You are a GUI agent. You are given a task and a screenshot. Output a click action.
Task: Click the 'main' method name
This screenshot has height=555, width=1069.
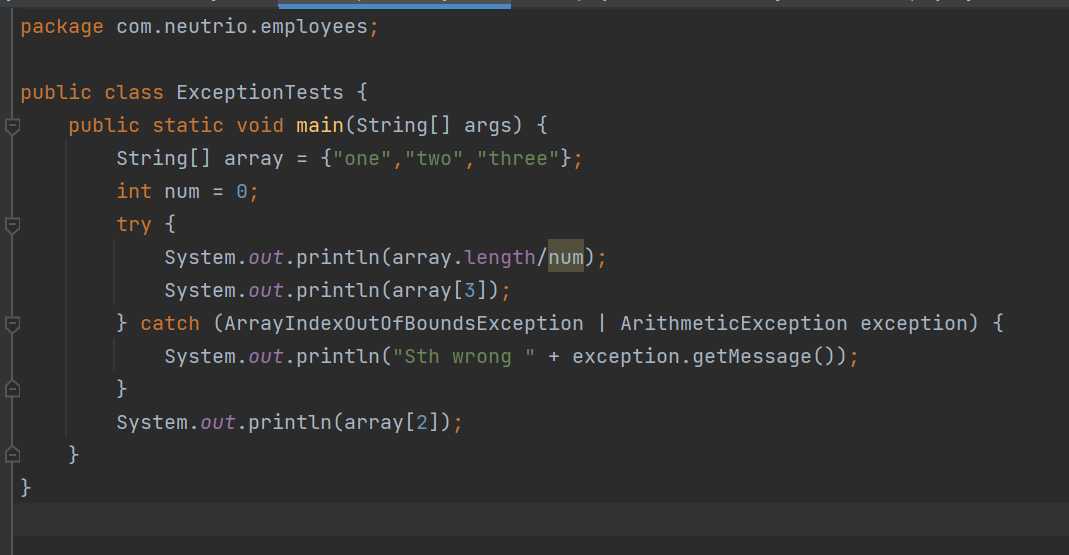click(x=320, y=125)
